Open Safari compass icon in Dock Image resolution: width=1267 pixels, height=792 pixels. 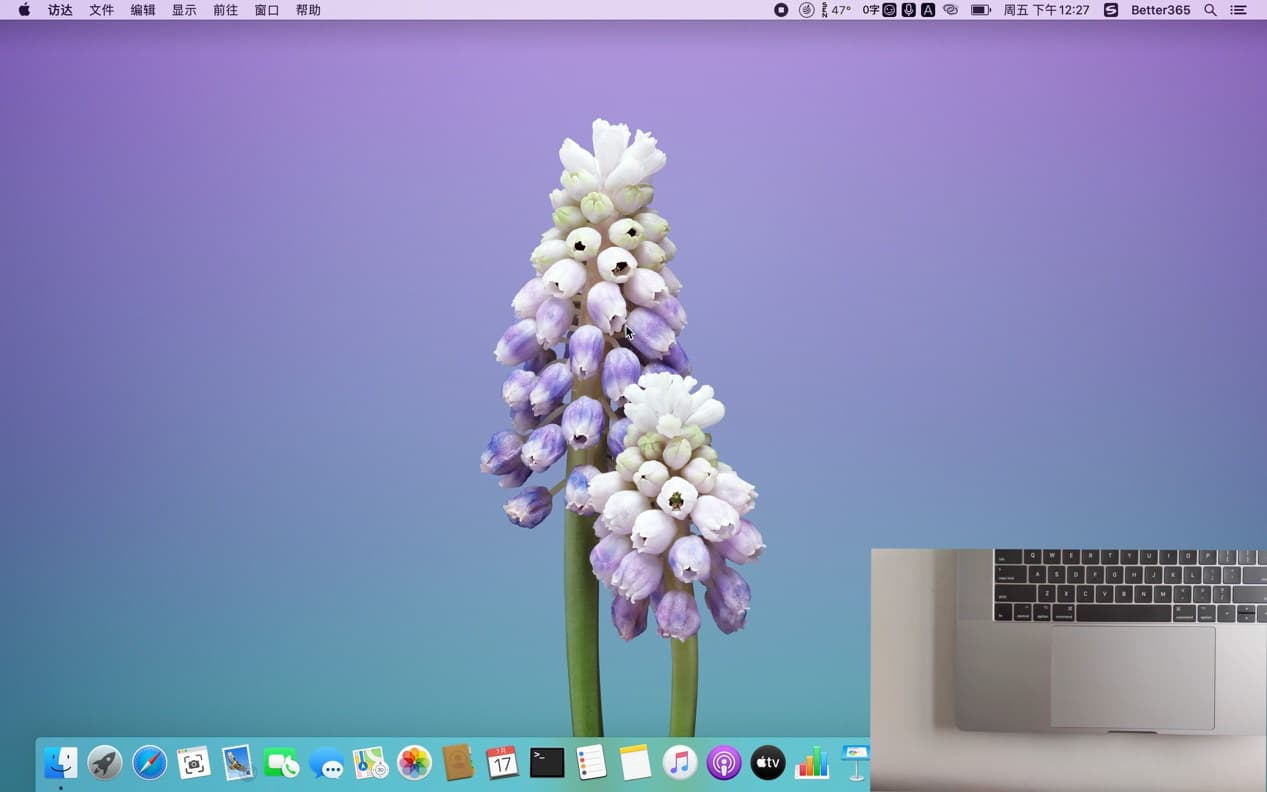click(x=150, y=763)
